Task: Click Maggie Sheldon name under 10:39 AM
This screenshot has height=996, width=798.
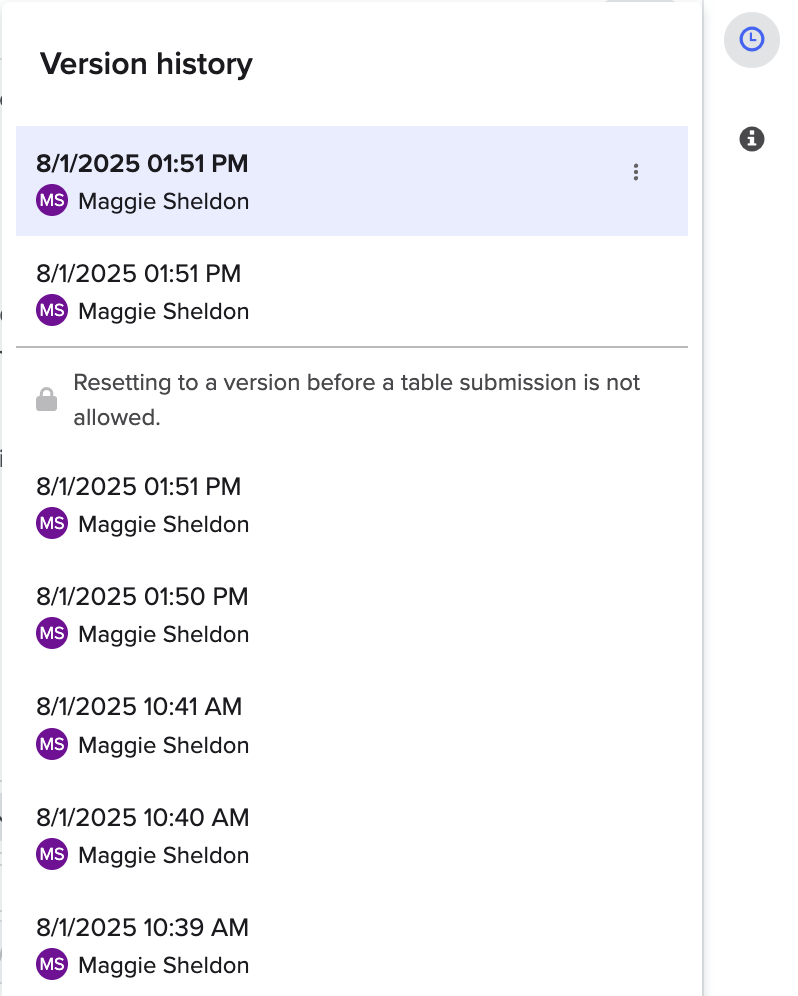Action: click(x=163, y=965)
